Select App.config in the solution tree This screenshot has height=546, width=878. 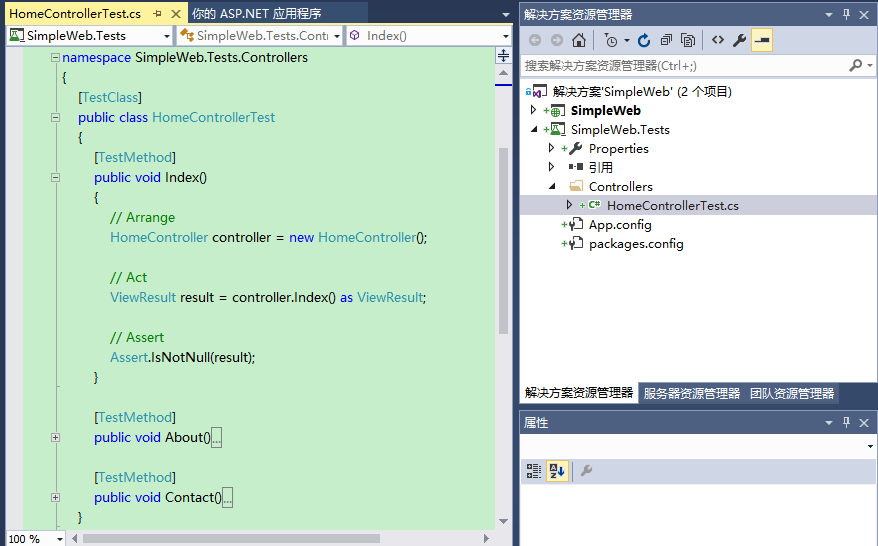[619, 225]
